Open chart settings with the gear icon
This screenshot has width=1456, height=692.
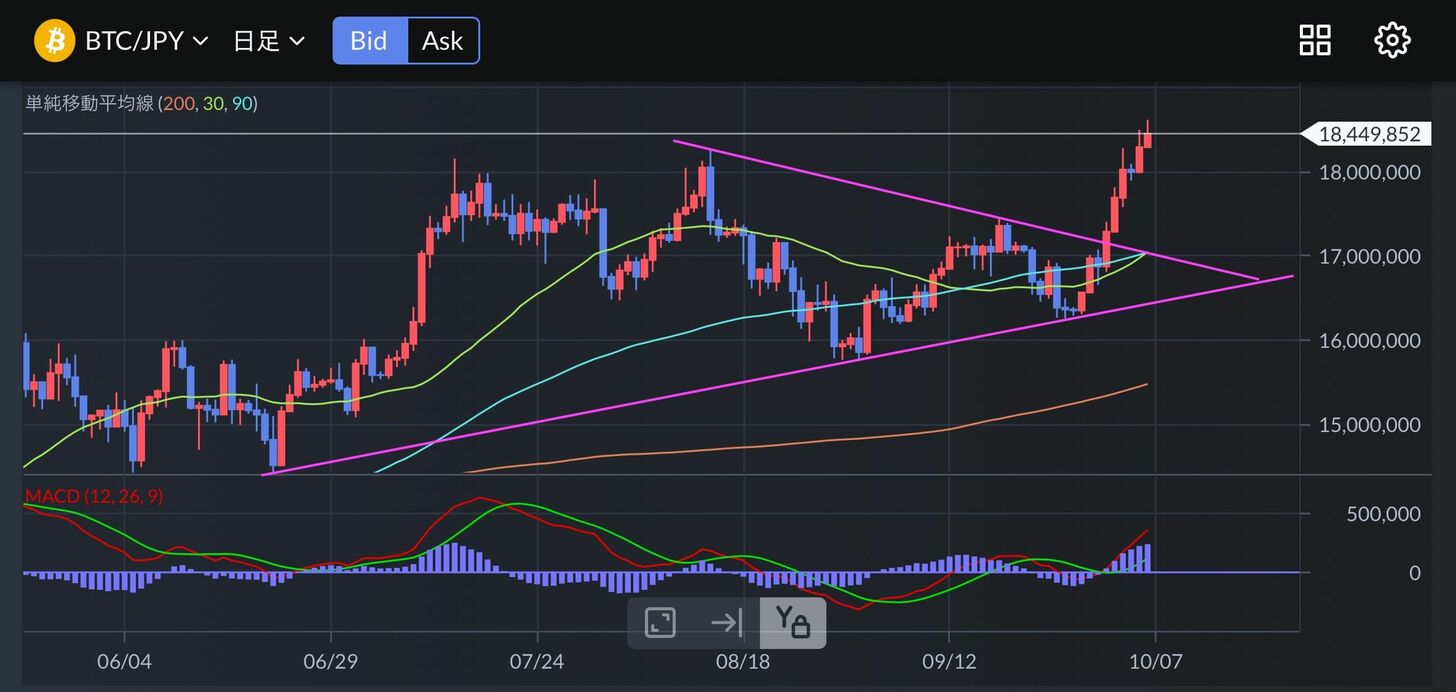coord(1392,41)
